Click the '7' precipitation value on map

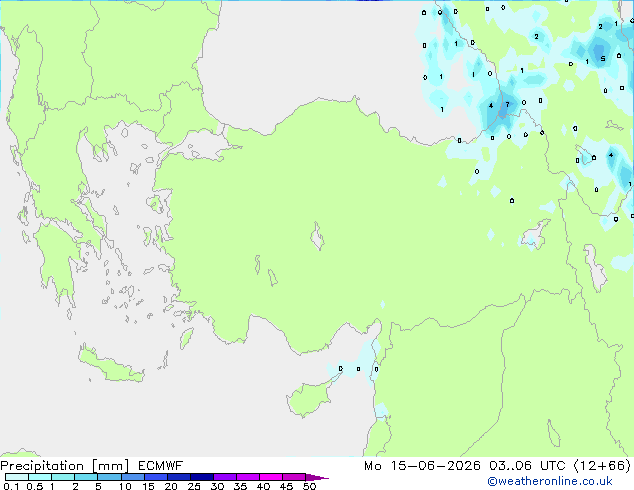point(507,105)
